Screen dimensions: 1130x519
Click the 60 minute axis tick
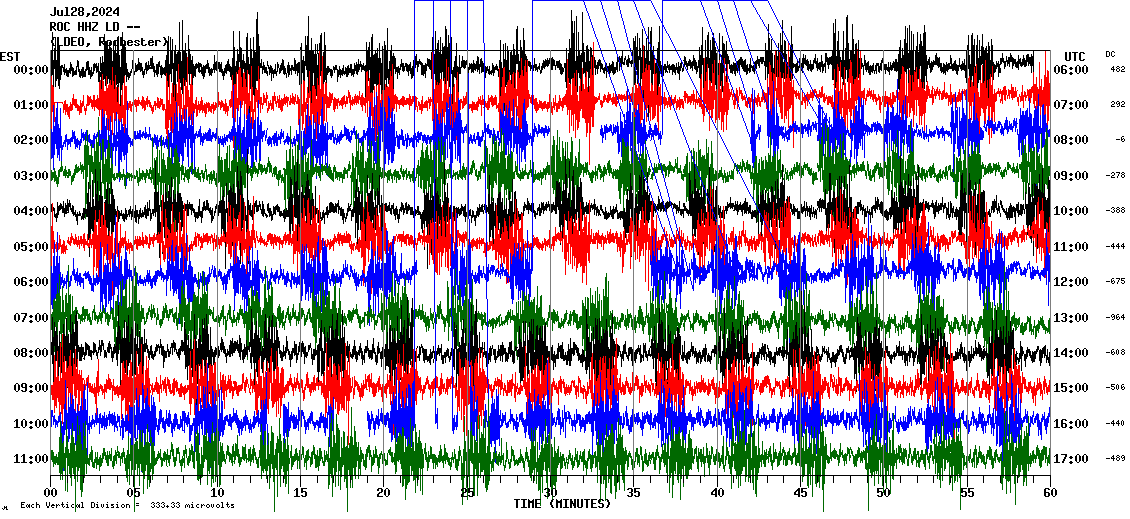pyautogui.click(x=1048, y=493)
